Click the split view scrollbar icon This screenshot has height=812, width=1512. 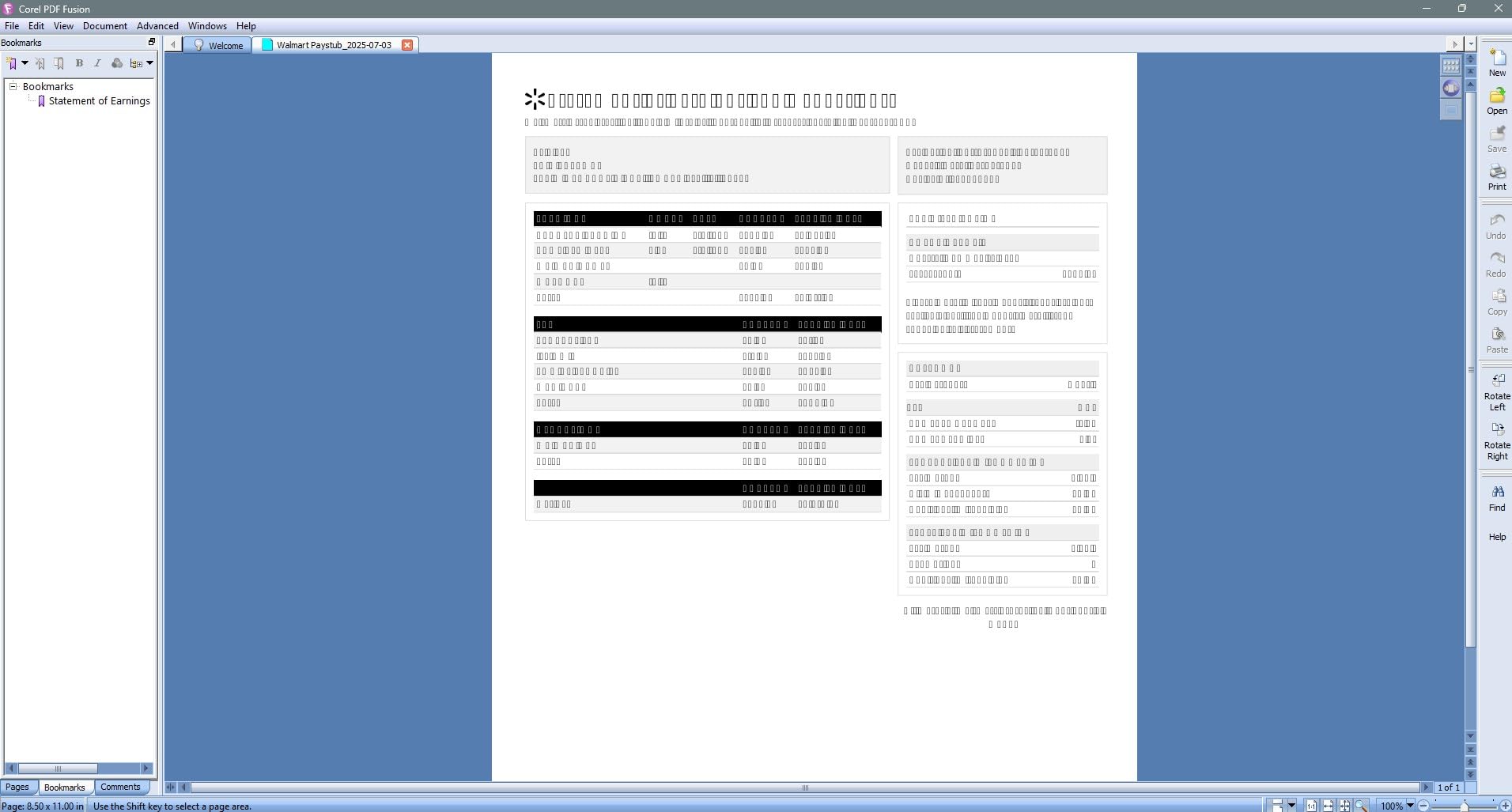1471,59
